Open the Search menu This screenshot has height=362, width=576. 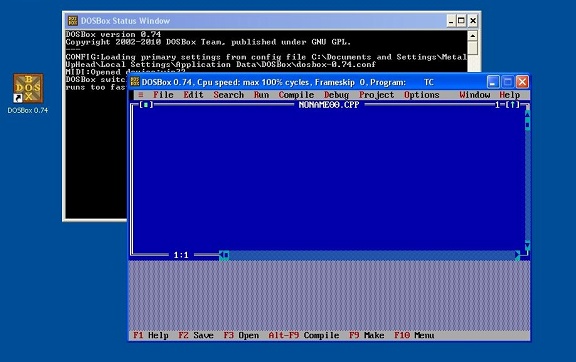pos(228,95)
